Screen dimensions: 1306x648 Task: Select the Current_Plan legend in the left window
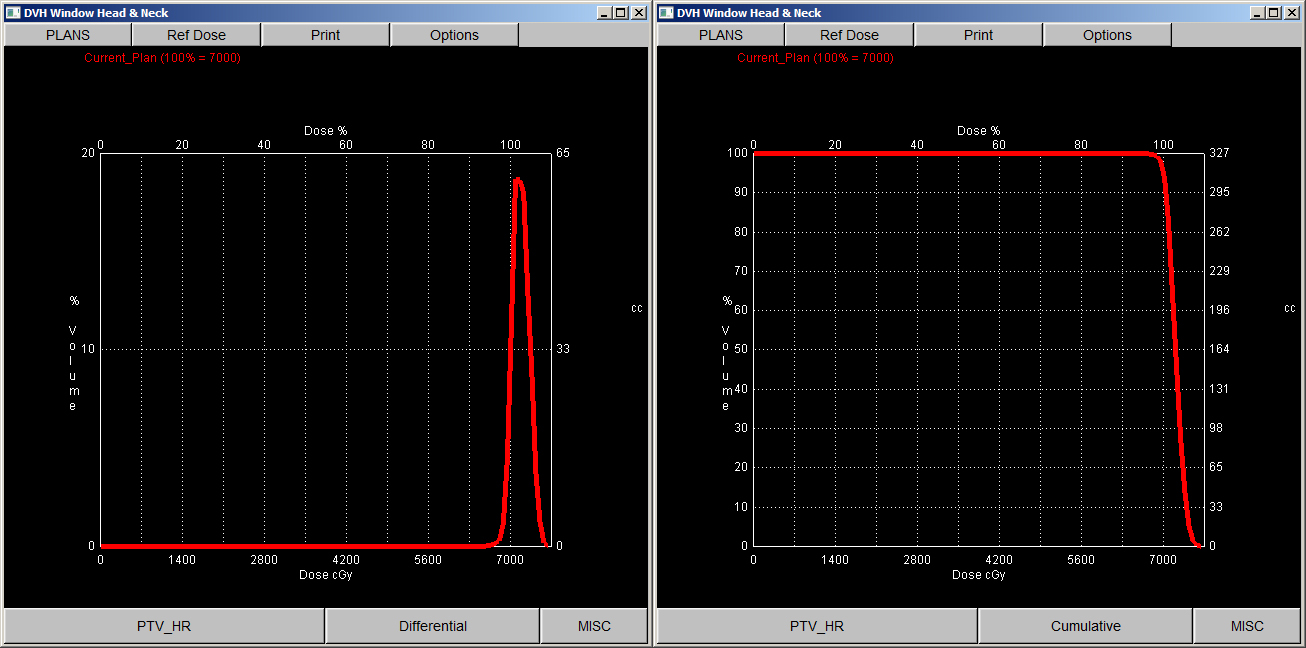(x=162, y=58)
